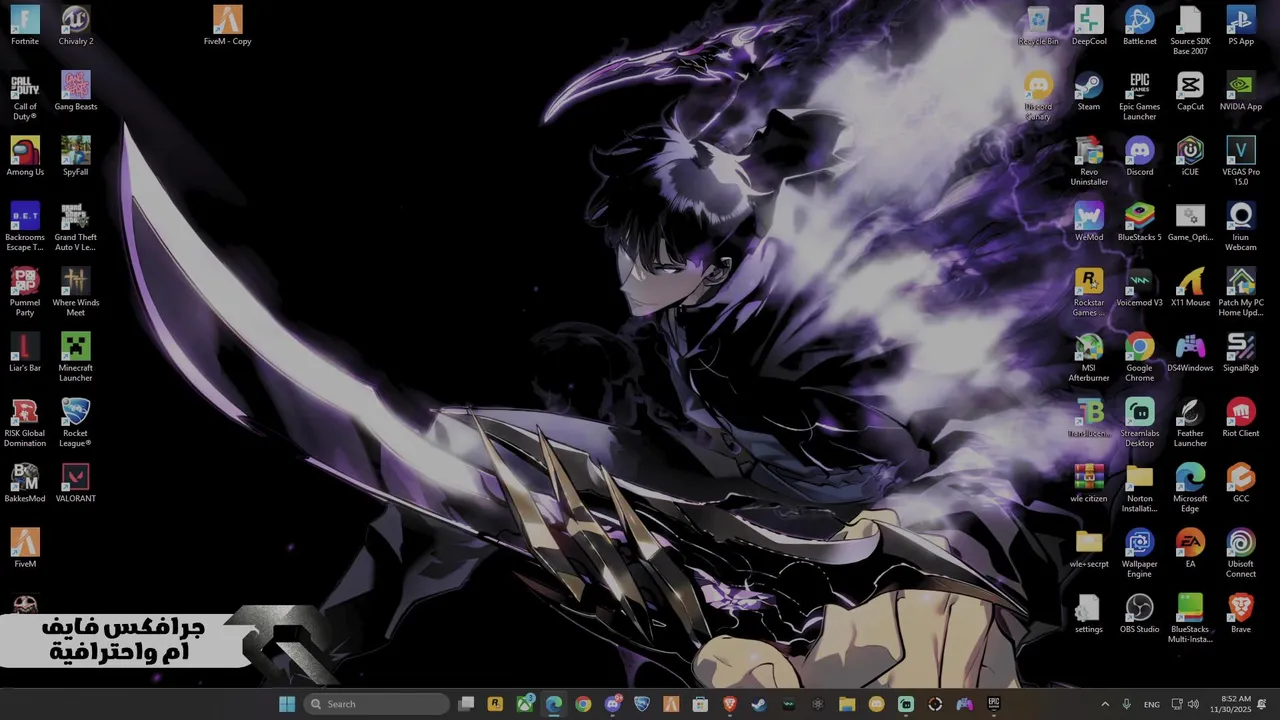Select the Minecraft Launcher desktop icon

[x=76, y=358]
